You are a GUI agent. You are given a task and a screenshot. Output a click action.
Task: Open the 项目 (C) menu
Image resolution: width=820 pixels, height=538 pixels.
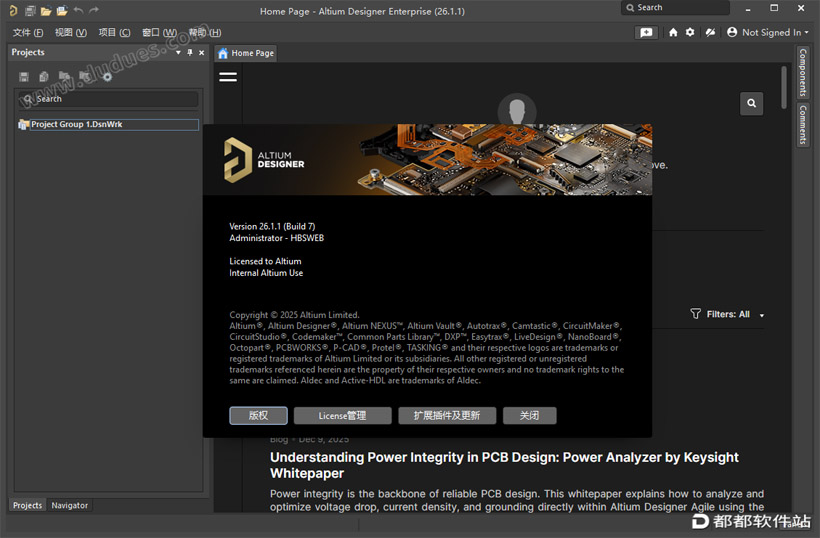tap(114, 32)
